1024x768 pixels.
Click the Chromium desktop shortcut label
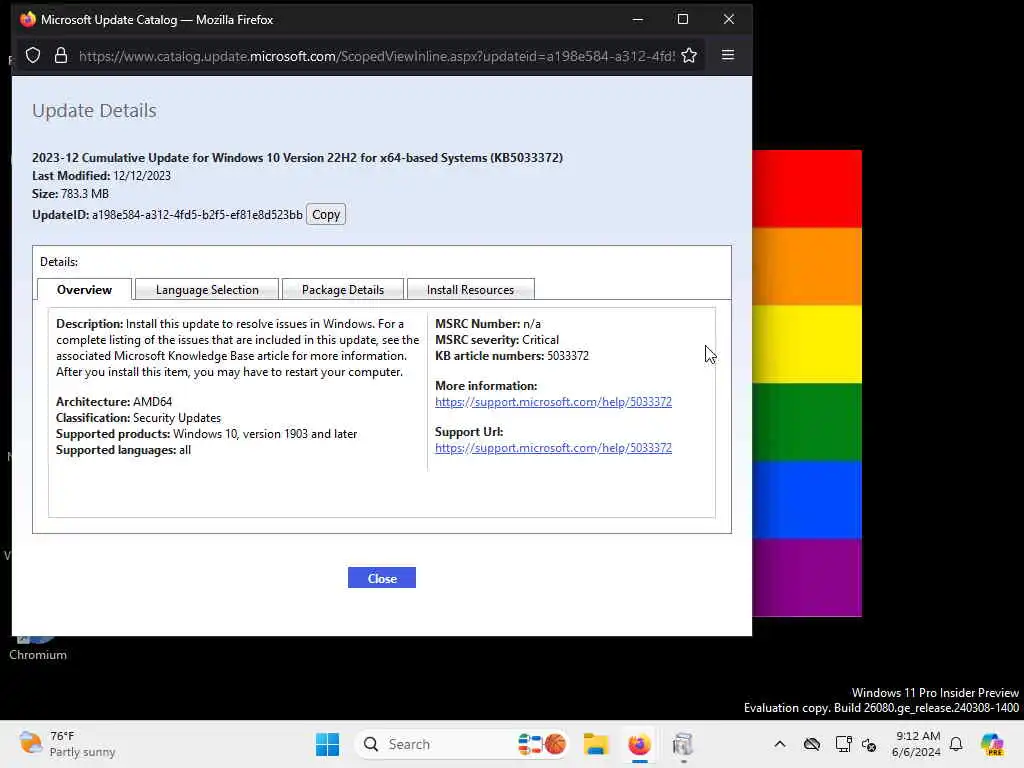[38, 655]
